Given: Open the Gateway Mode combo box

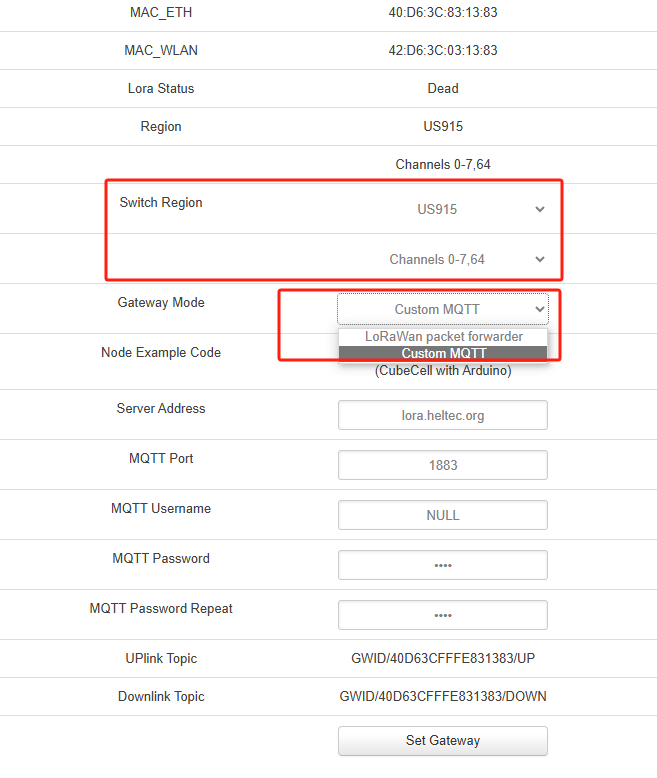Looking at the screenshot, I should click(442, 310).
